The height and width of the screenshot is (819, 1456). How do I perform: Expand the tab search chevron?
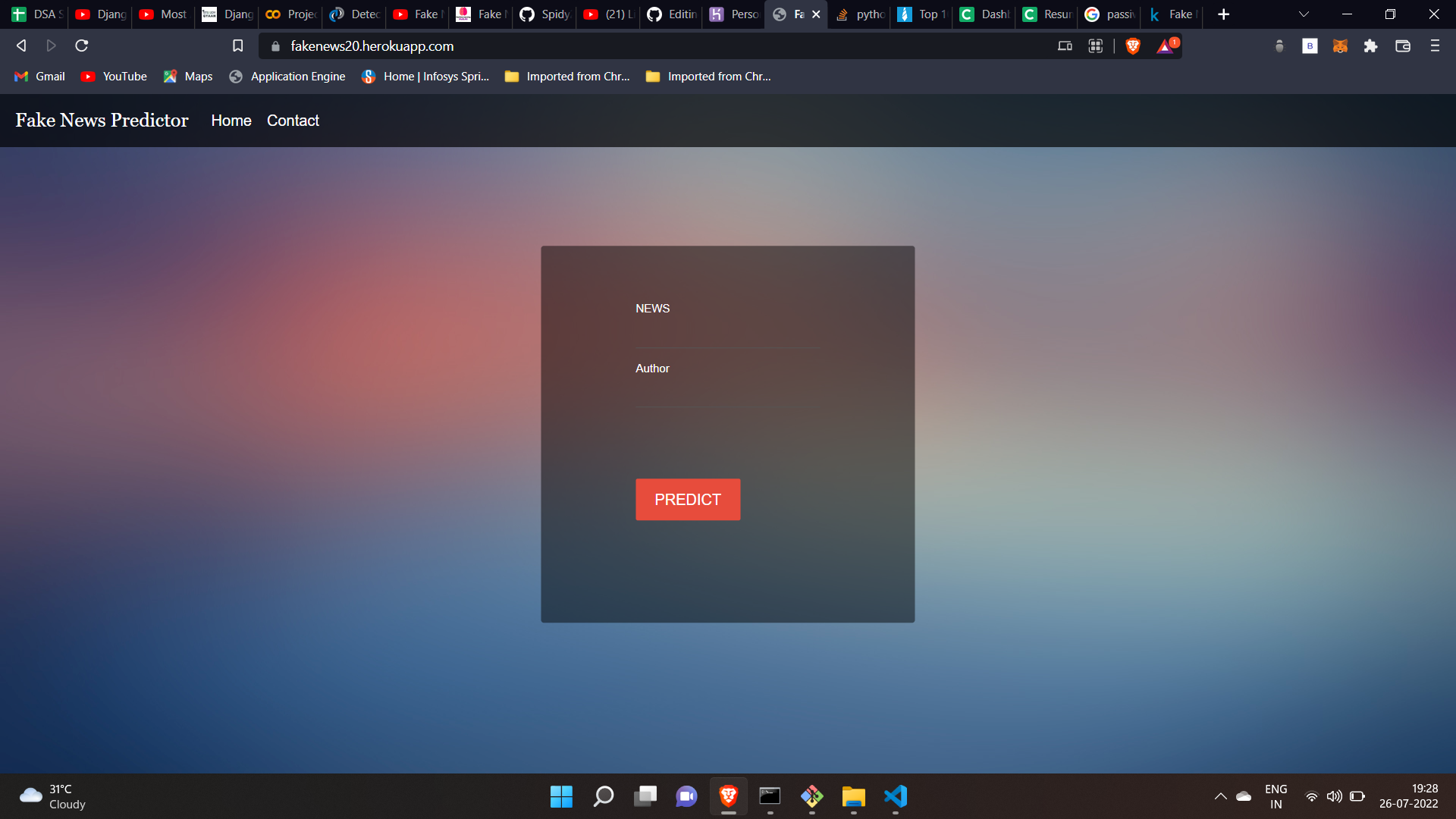point(1304,14)
